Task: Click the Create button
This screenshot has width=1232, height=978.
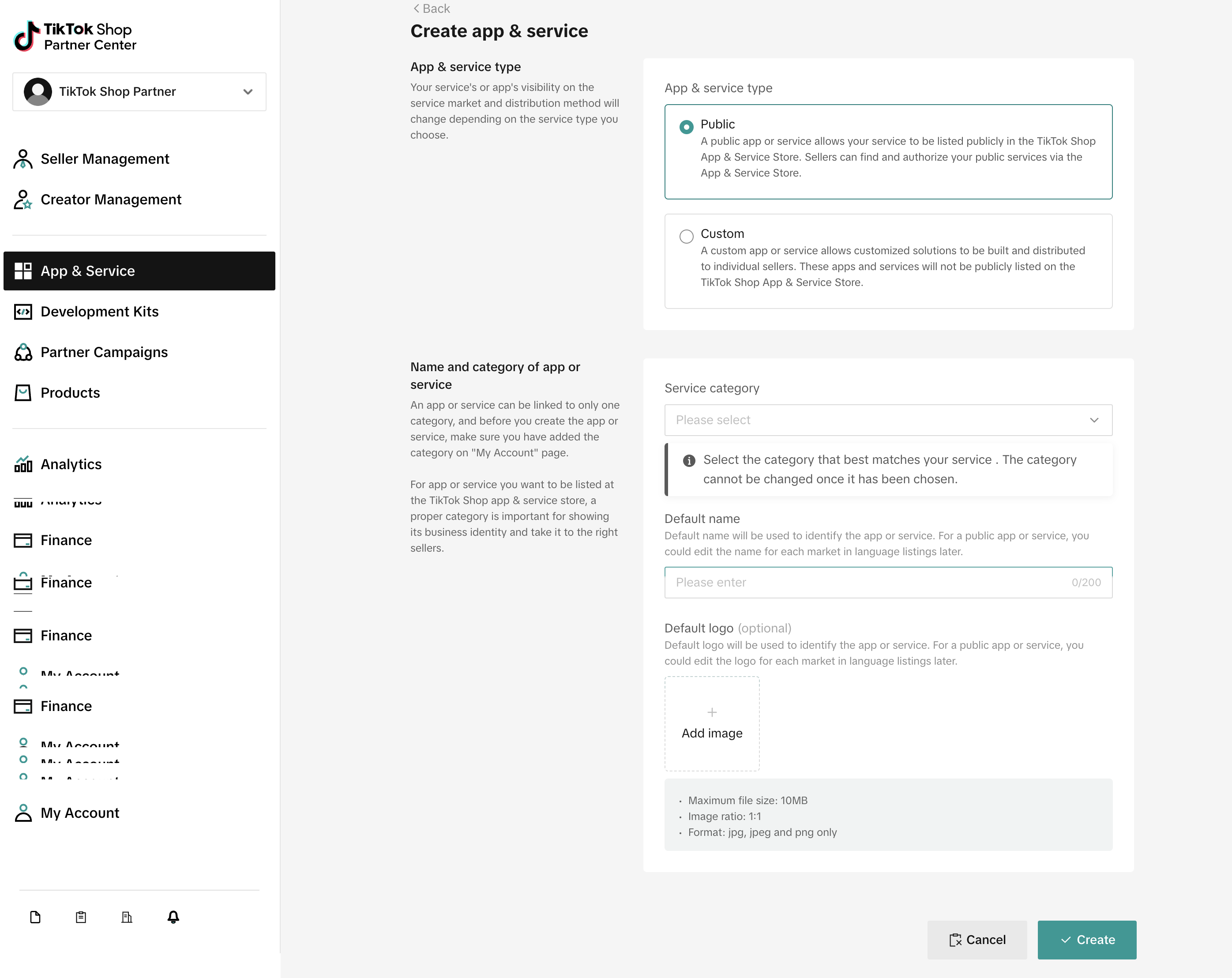Action: 1087,940
